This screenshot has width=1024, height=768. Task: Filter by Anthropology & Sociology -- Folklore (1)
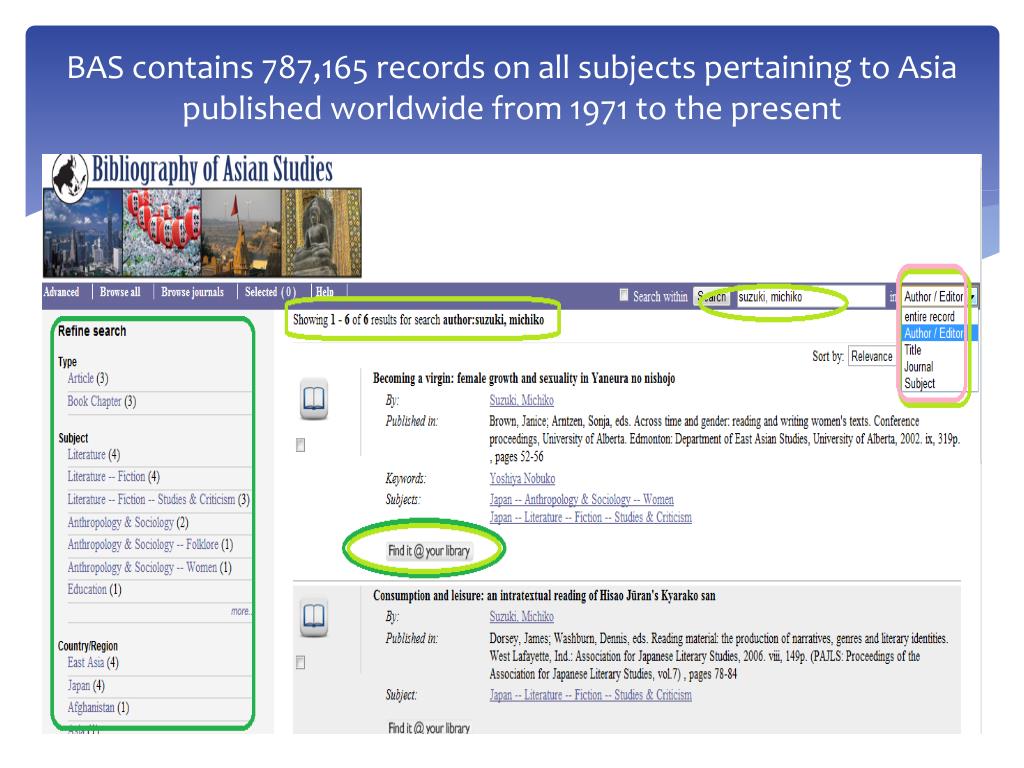[150, 545]
